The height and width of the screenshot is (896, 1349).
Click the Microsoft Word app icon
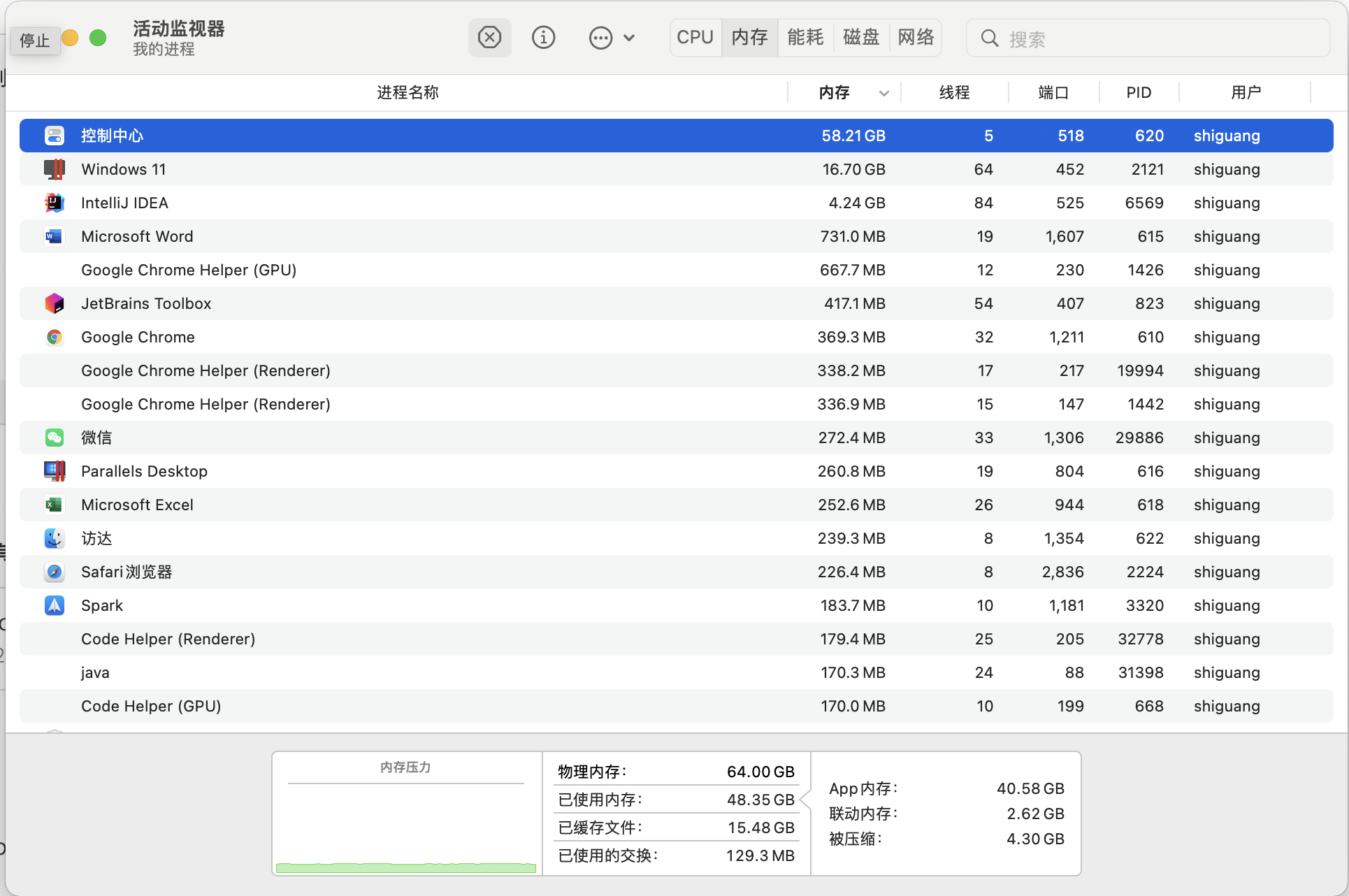click(x=55, y=236)
